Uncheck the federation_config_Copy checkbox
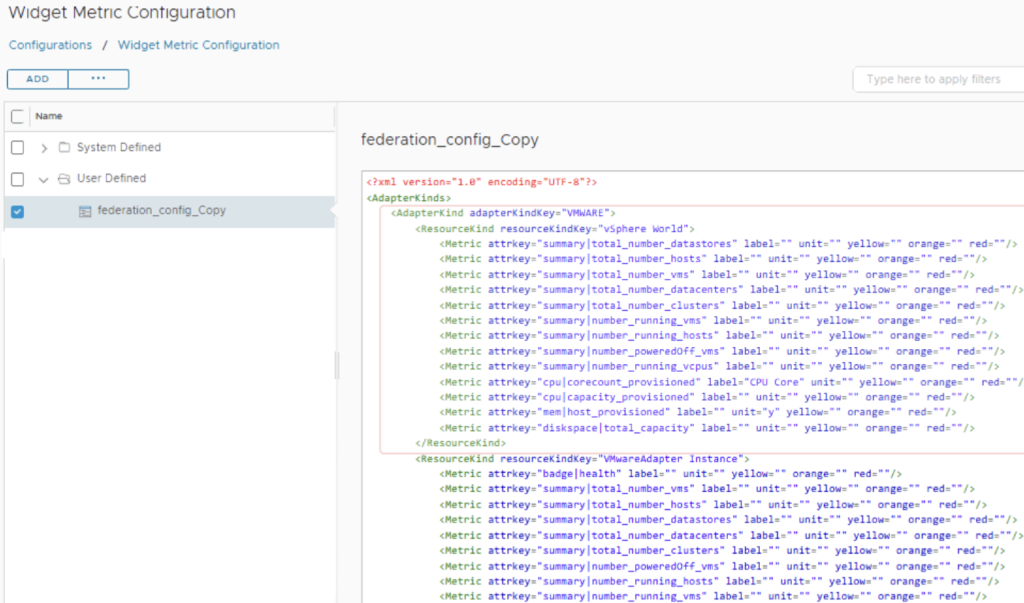This screenshot has width=1024, height=603. tap(18, 212)
